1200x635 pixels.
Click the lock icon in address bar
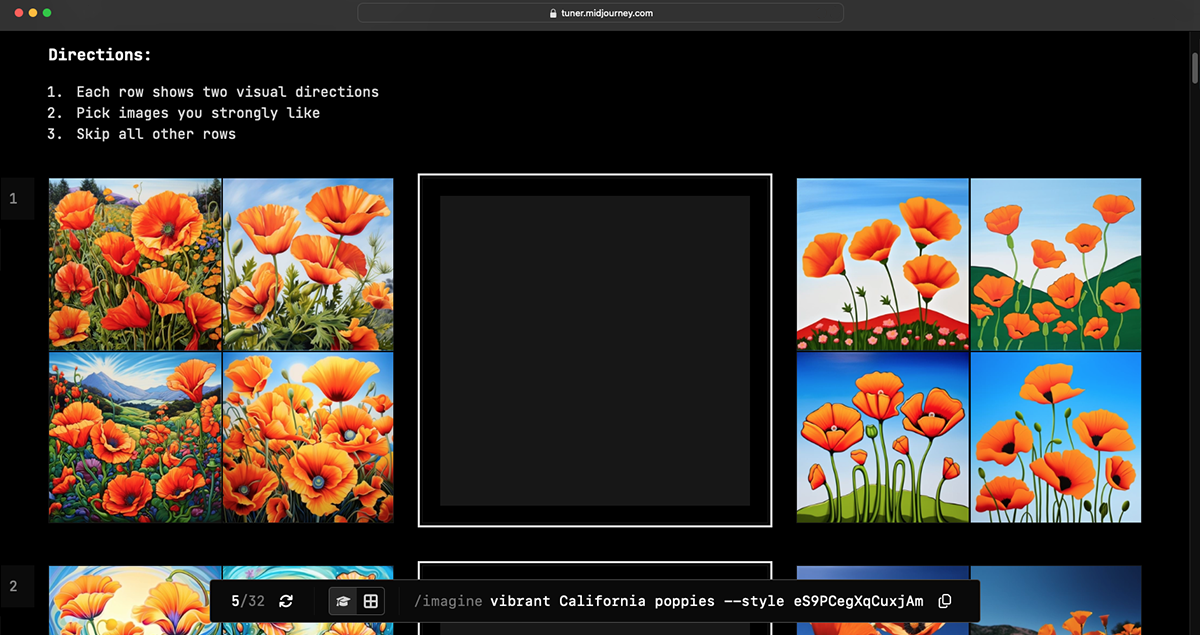552,14
